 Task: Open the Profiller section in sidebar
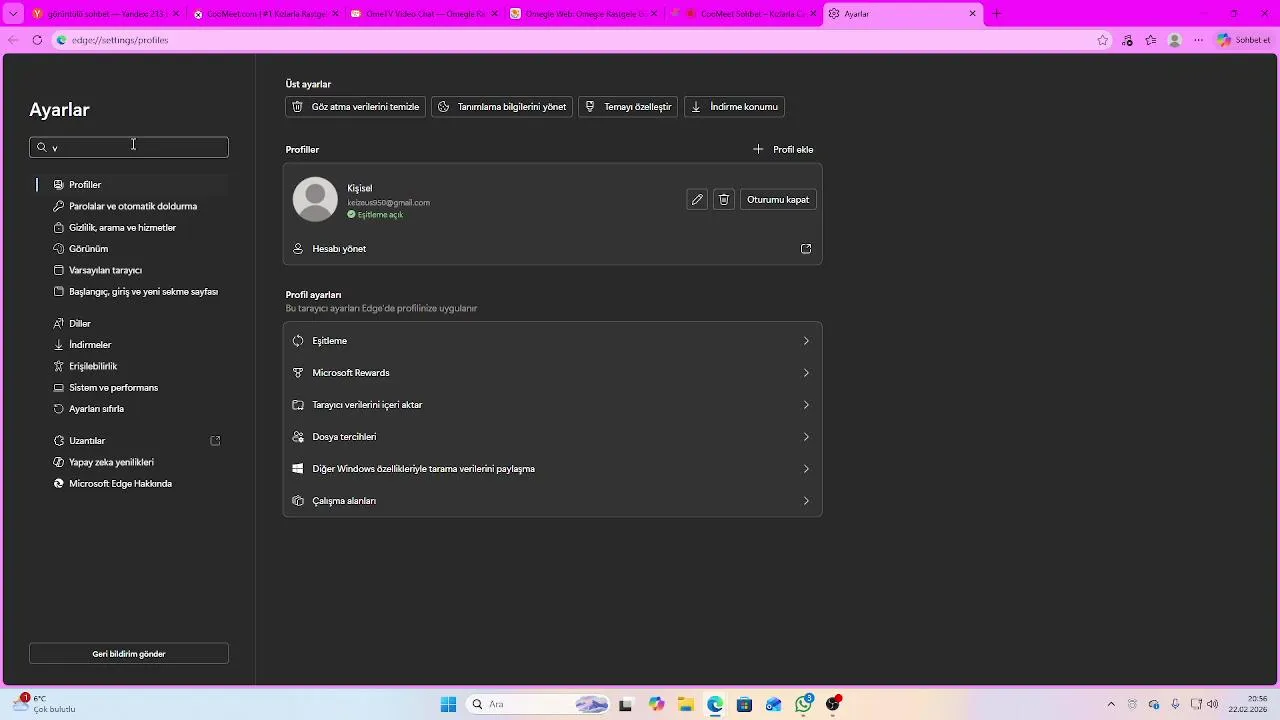tap(130, 185)
